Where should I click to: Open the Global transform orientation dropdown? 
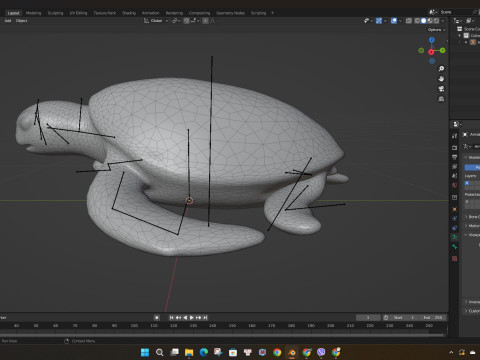(156, 21)
